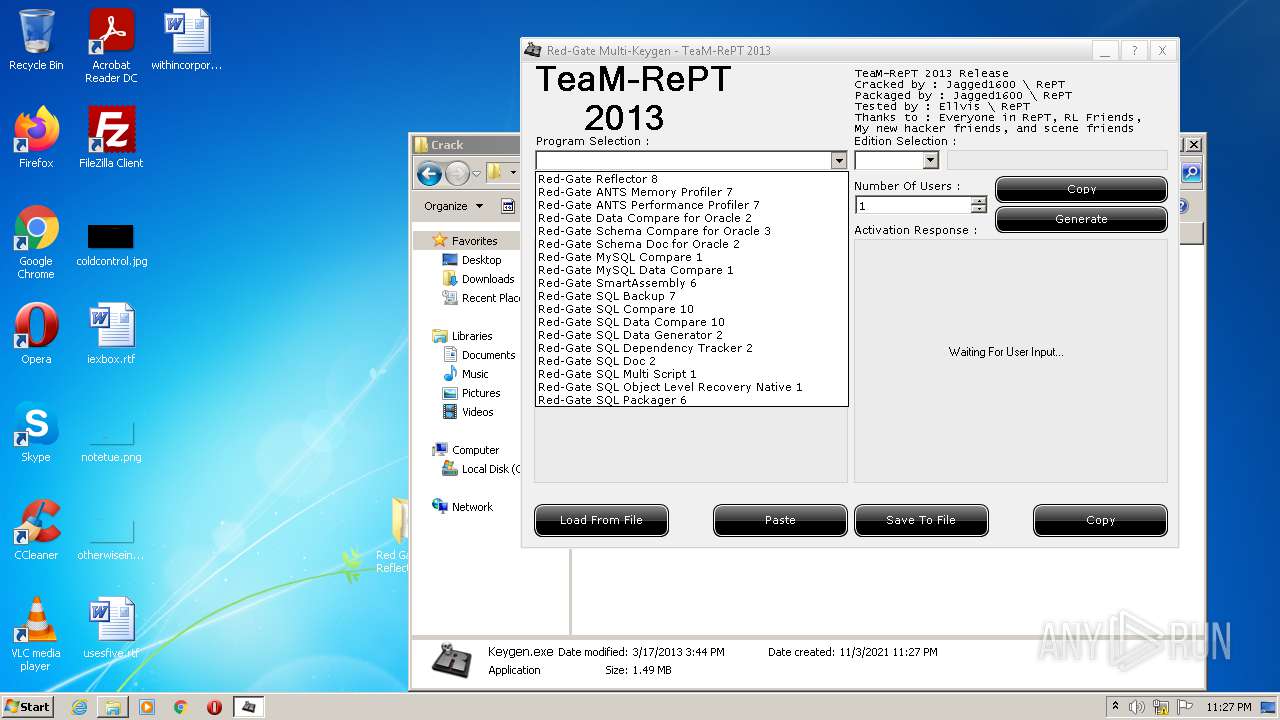This screenshot has height=720, width=1280.
Task: Select Favorites in Explorer sidebar
Action: (x=474, y=241)
